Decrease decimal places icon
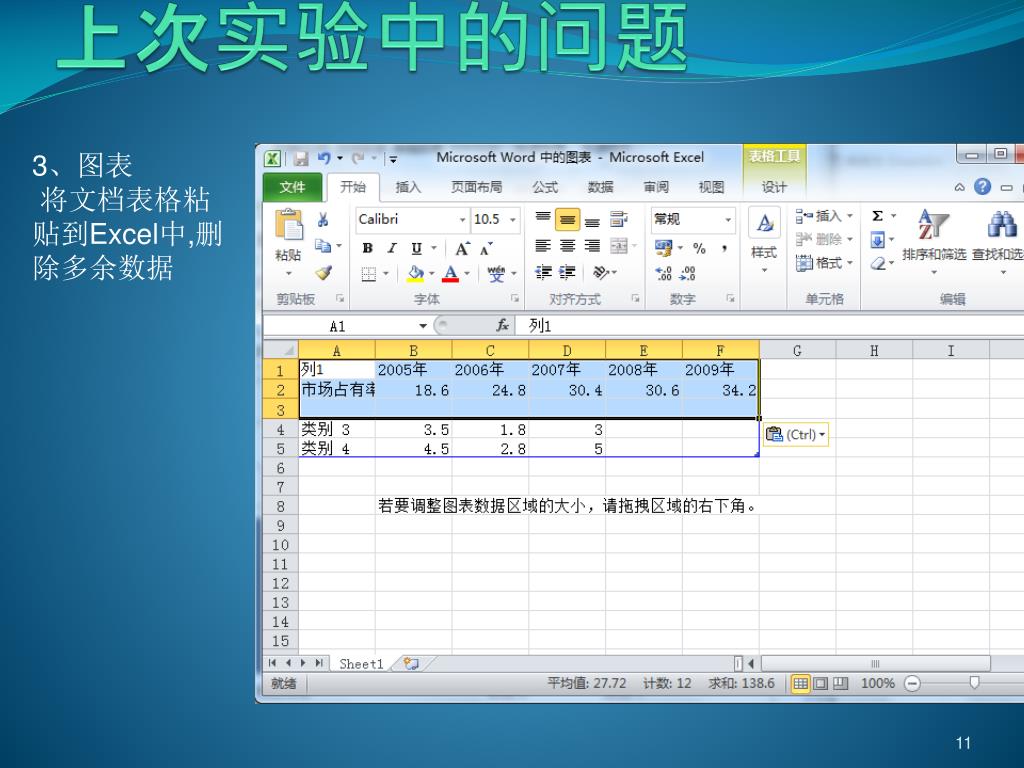The width and height of the screenshot is (1024, 768). 688,274
